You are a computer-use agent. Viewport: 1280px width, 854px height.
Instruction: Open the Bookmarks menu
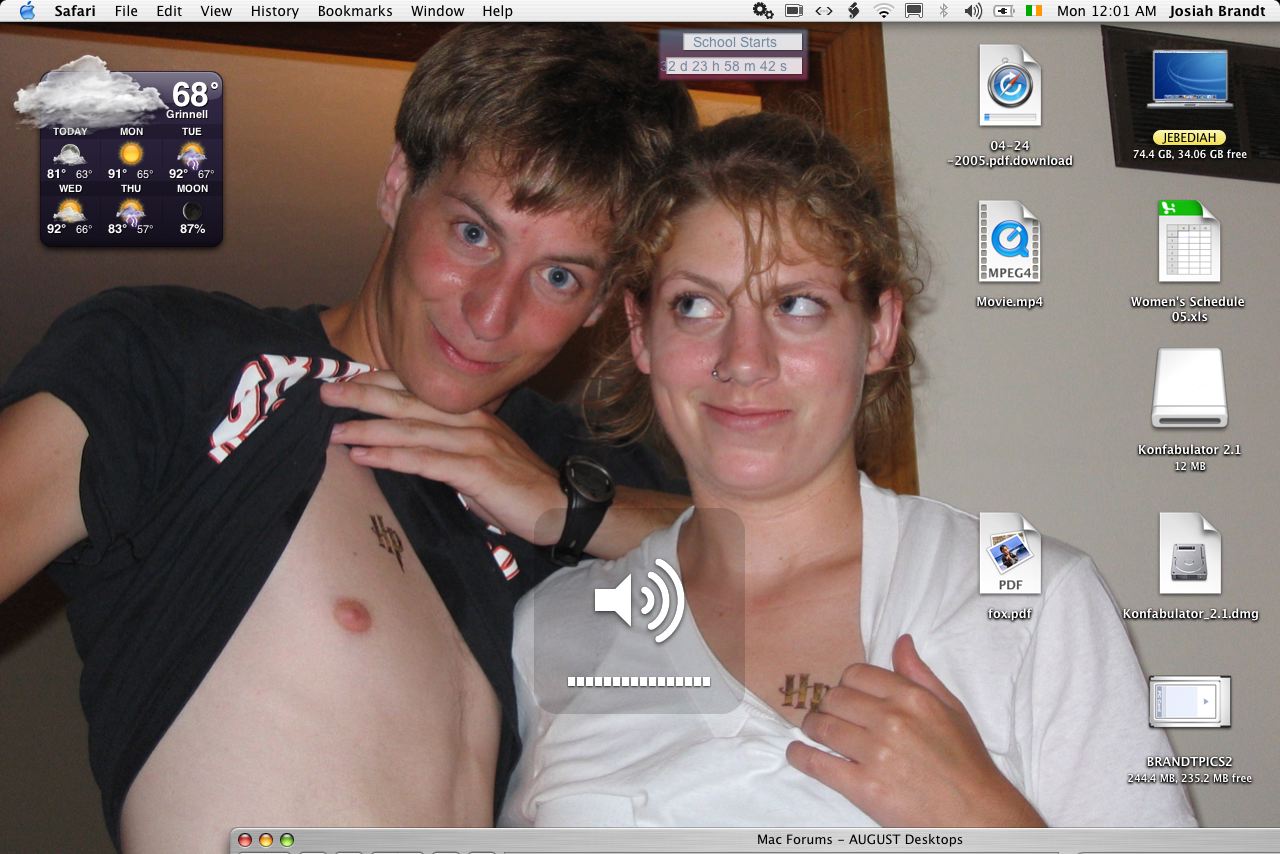tap(355, 11)
